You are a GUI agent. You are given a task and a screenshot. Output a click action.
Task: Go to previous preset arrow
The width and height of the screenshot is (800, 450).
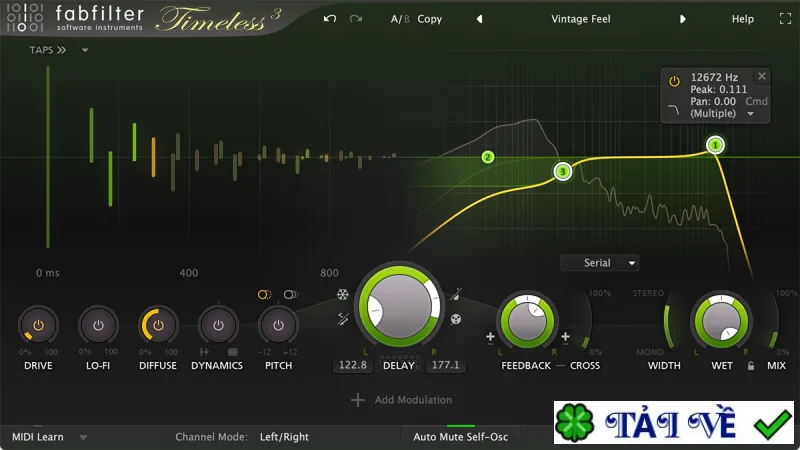(x=480, y=19)
